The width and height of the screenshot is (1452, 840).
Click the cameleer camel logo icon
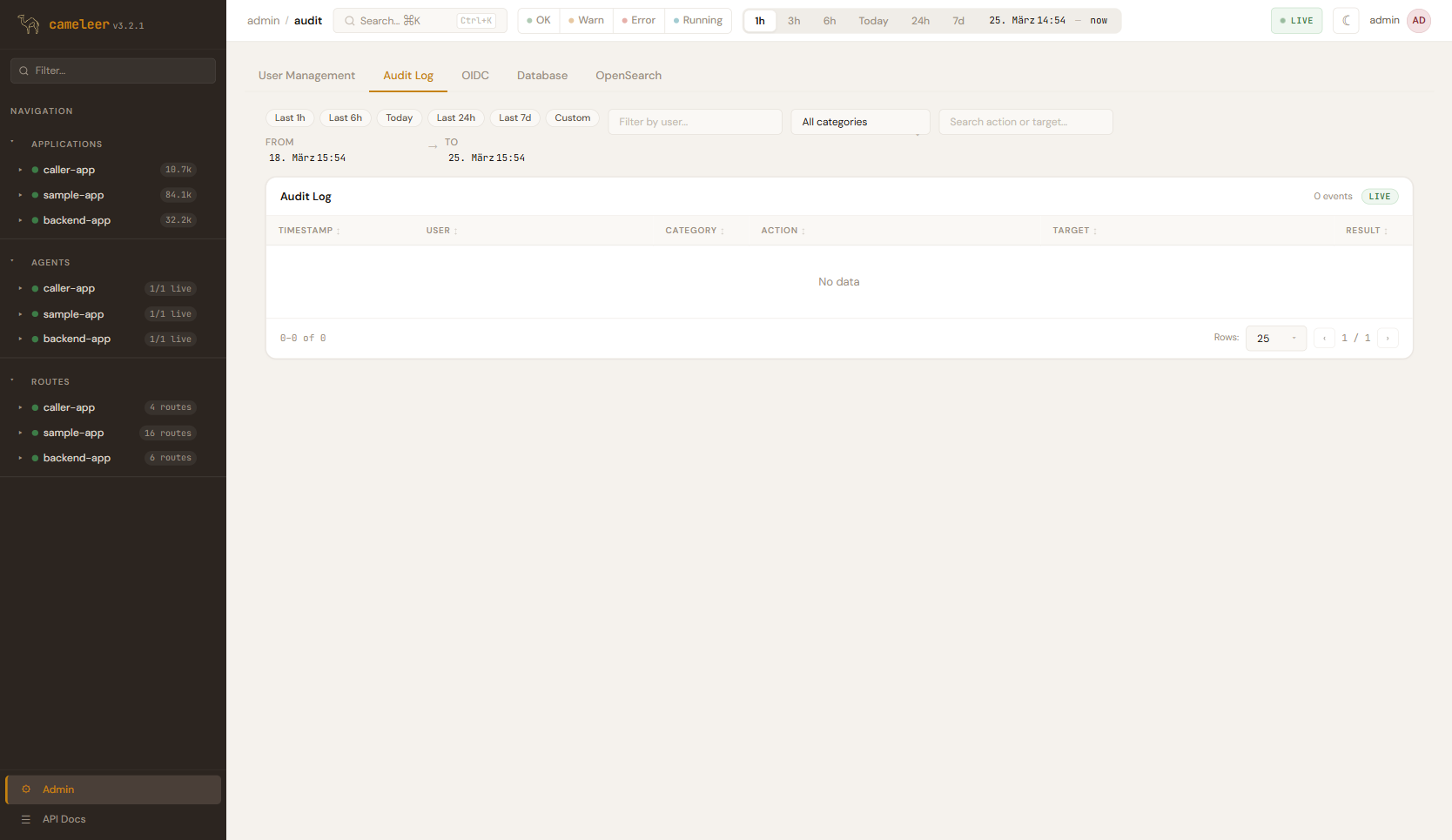click(29, 24)
